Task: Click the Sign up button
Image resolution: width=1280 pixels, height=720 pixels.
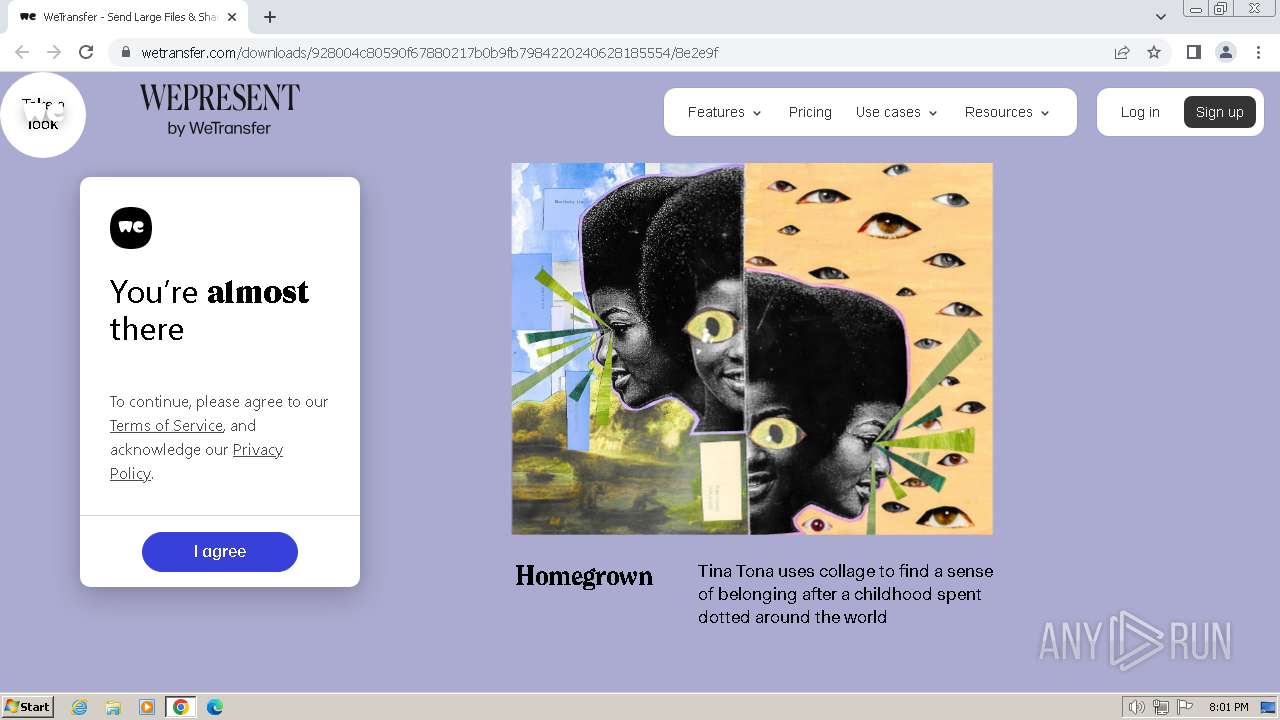Action: [x=1220, y=112]
